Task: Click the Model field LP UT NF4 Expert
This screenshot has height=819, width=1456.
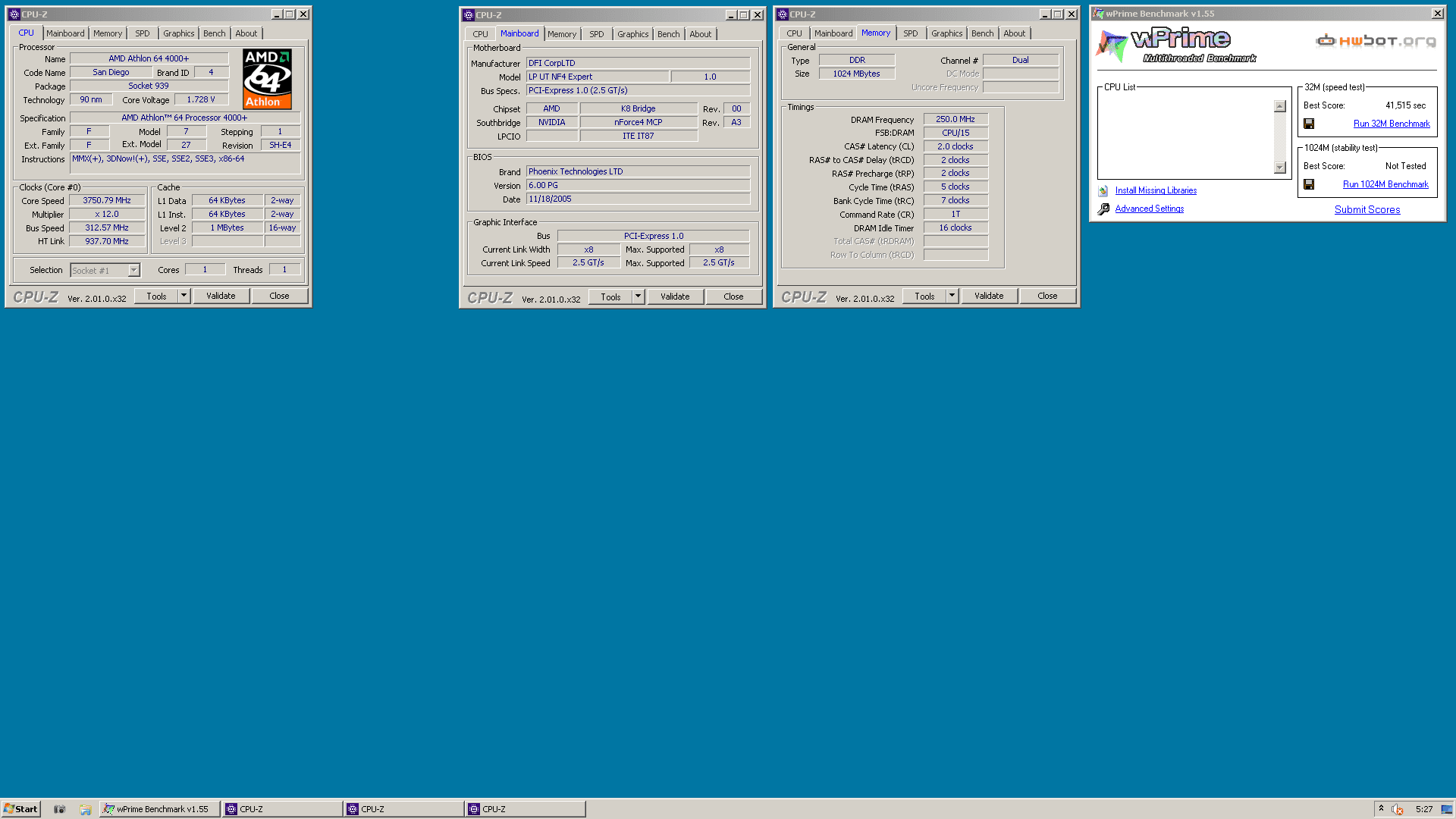Action: [598, 77]
